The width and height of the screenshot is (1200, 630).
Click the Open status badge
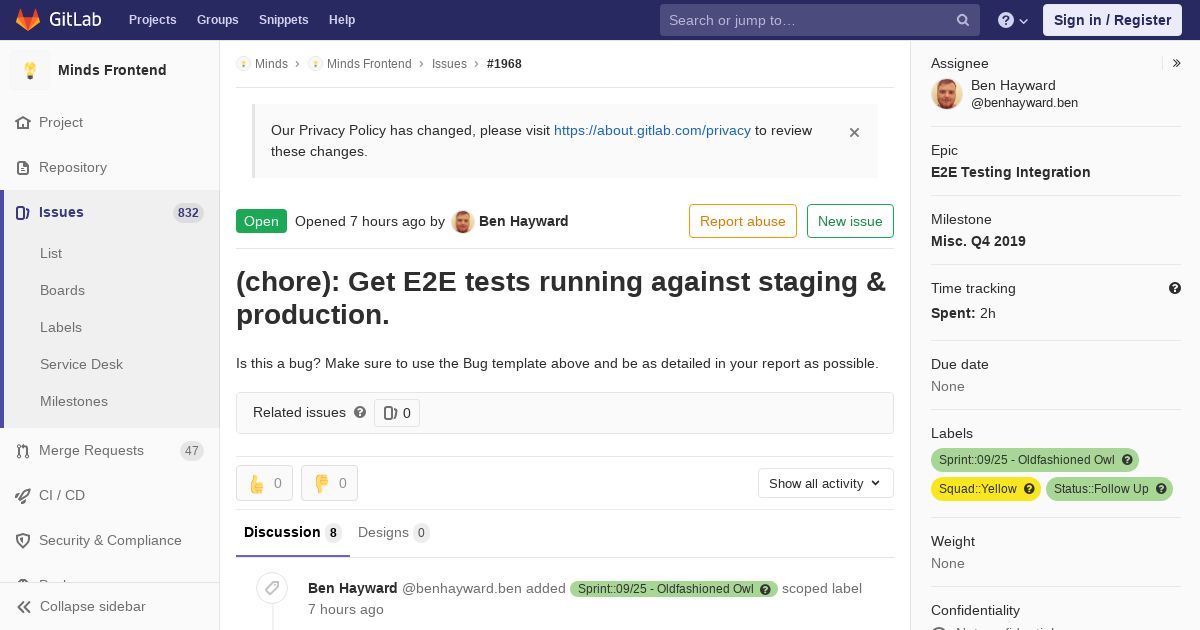(x=261, y=221)
